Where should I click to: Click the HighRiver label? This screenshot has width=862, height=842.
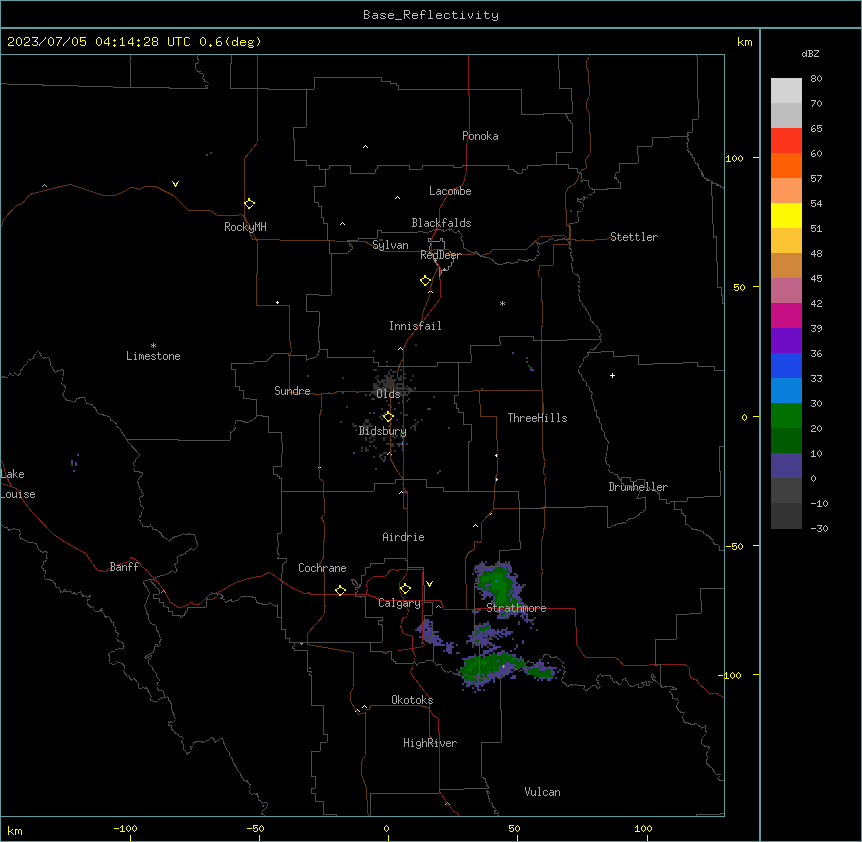pos(430,743)
